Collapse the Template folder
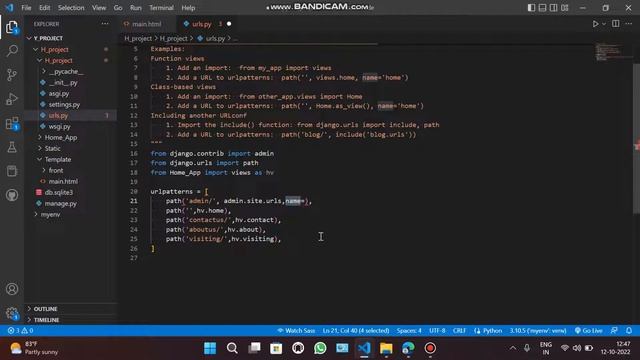The height and width of the screenshot is (360, 640). [x=58, y=160]
